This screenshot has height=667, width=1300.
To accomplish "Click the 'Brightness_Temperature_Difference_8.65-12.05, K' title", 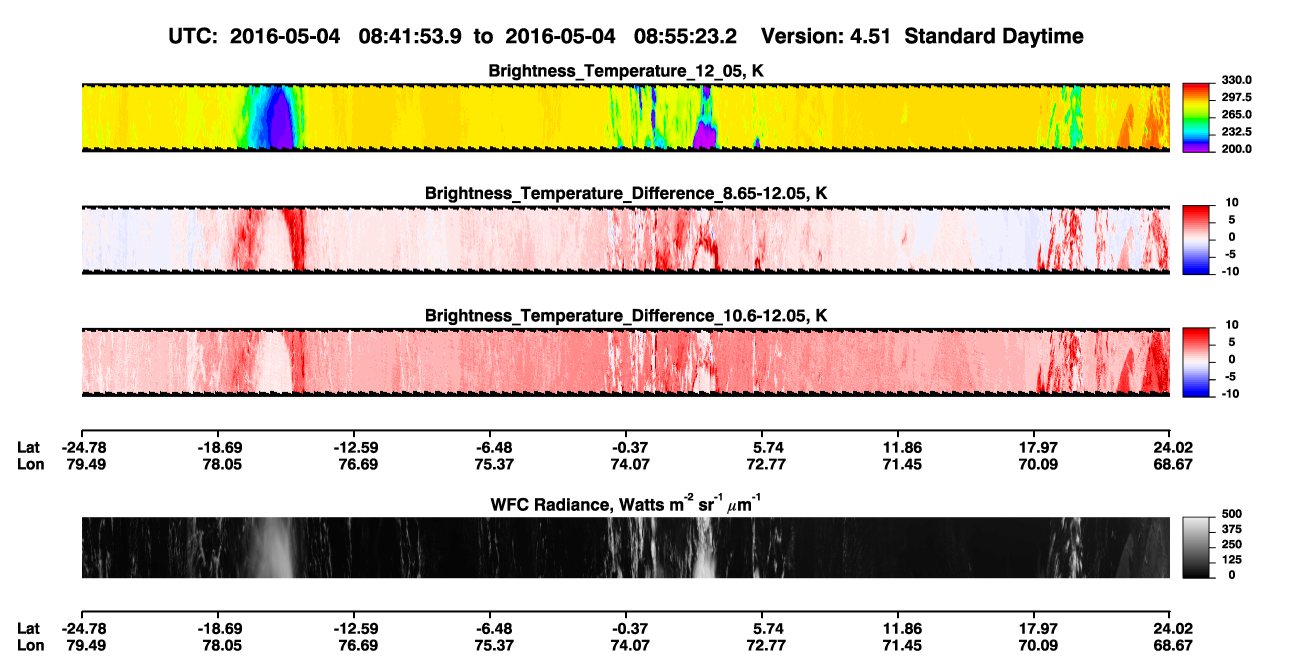I will 627,193.
